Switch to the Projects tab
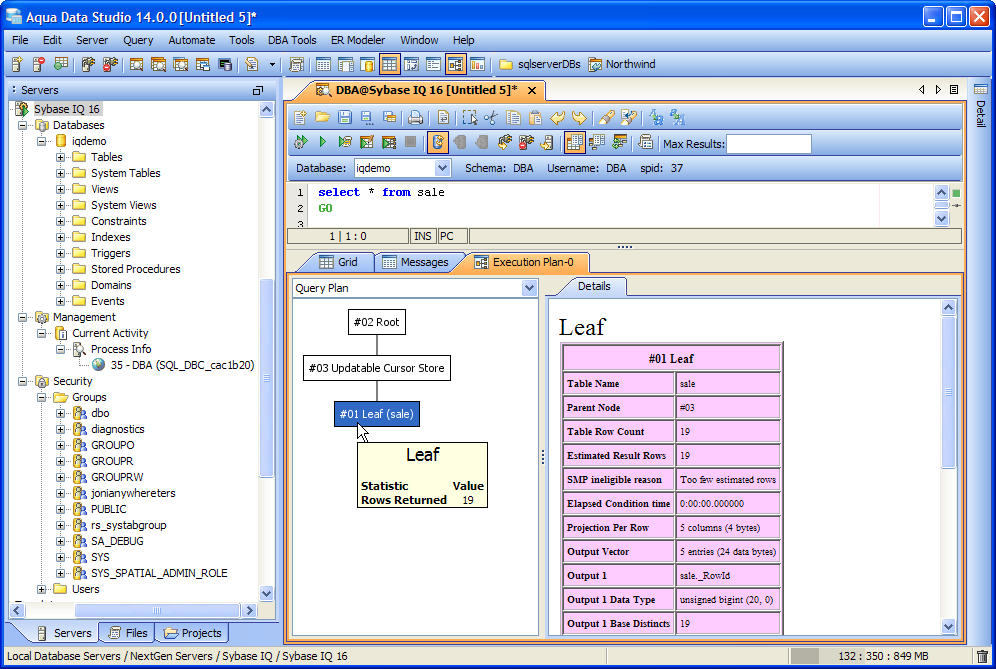Image resolution: width=996 pixels, height=669 pixels. click(193, 633)
